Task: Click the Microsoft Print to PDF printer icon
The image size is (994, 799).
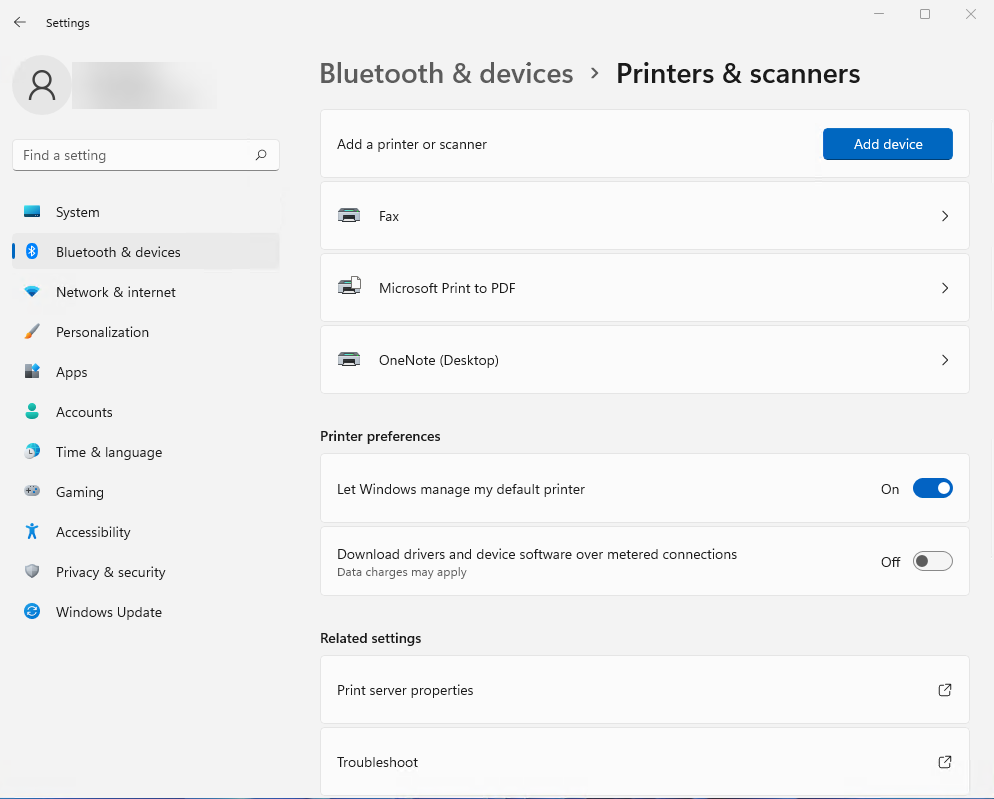Action: [349, 287]
